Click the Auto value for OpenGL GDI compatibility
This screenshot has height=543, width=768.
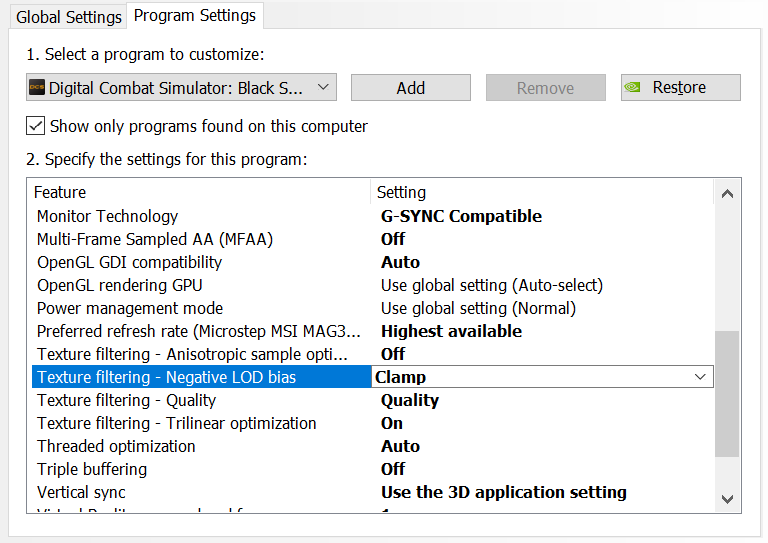(400, 262)
